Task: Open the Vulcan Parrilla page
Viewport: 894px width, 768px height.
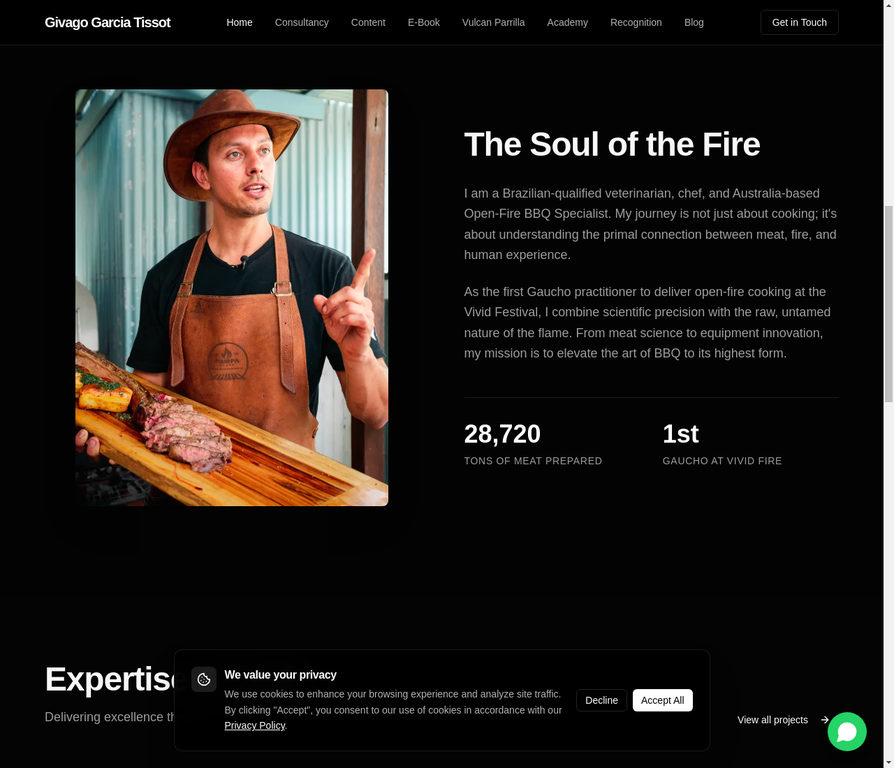Action: (x=493, y=22)
